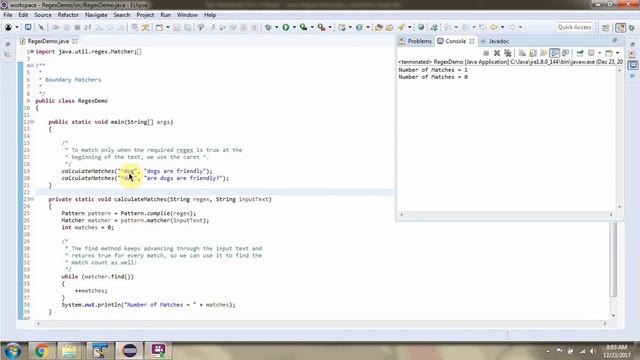Toggle Scroll Lock in Console toolbar
The width and height of the screenshot is (640, 360).
pyautogui.click(x=533, y=53)
